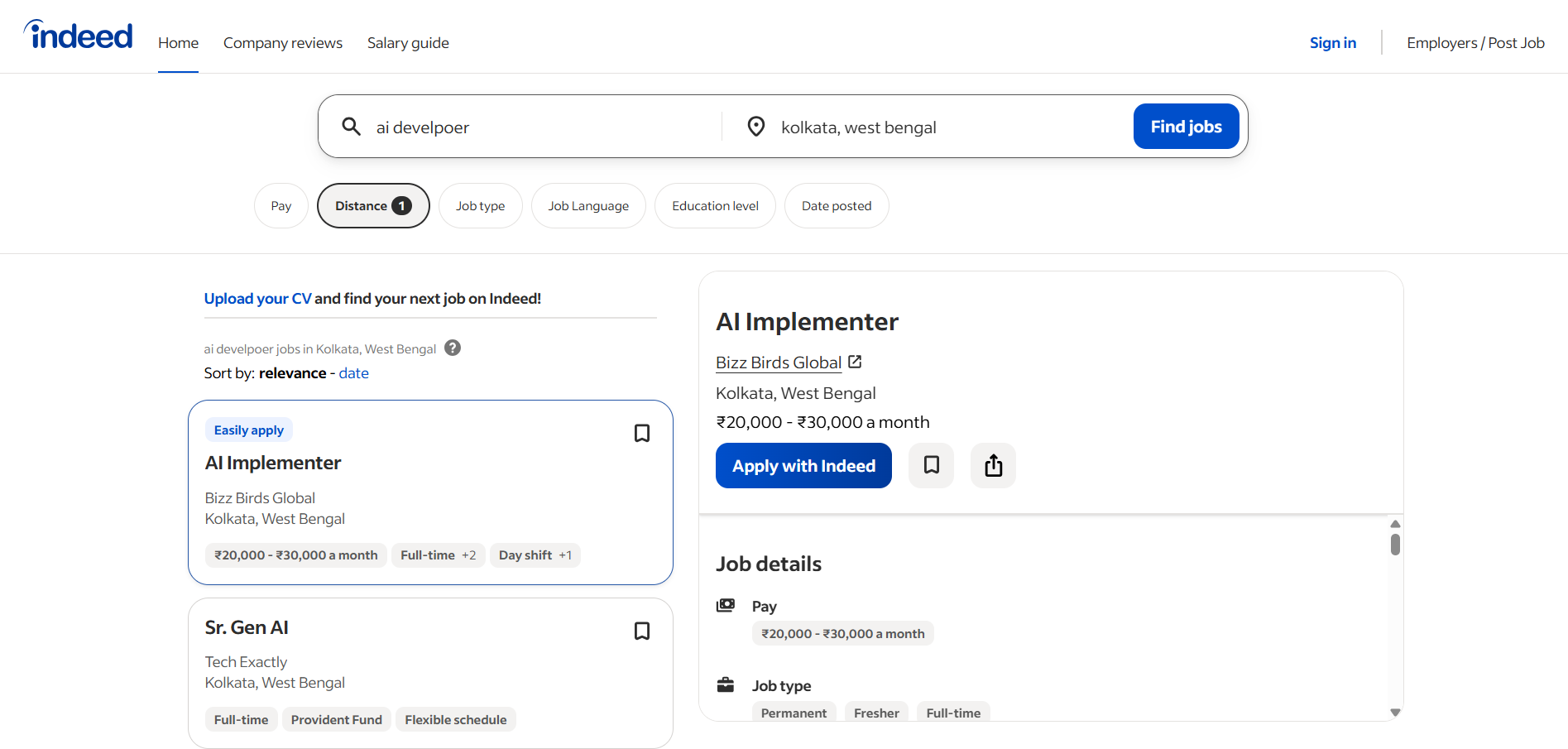Click the search magnifier icon
This screenshot has height=749, width=1568.
pos(351,126)
